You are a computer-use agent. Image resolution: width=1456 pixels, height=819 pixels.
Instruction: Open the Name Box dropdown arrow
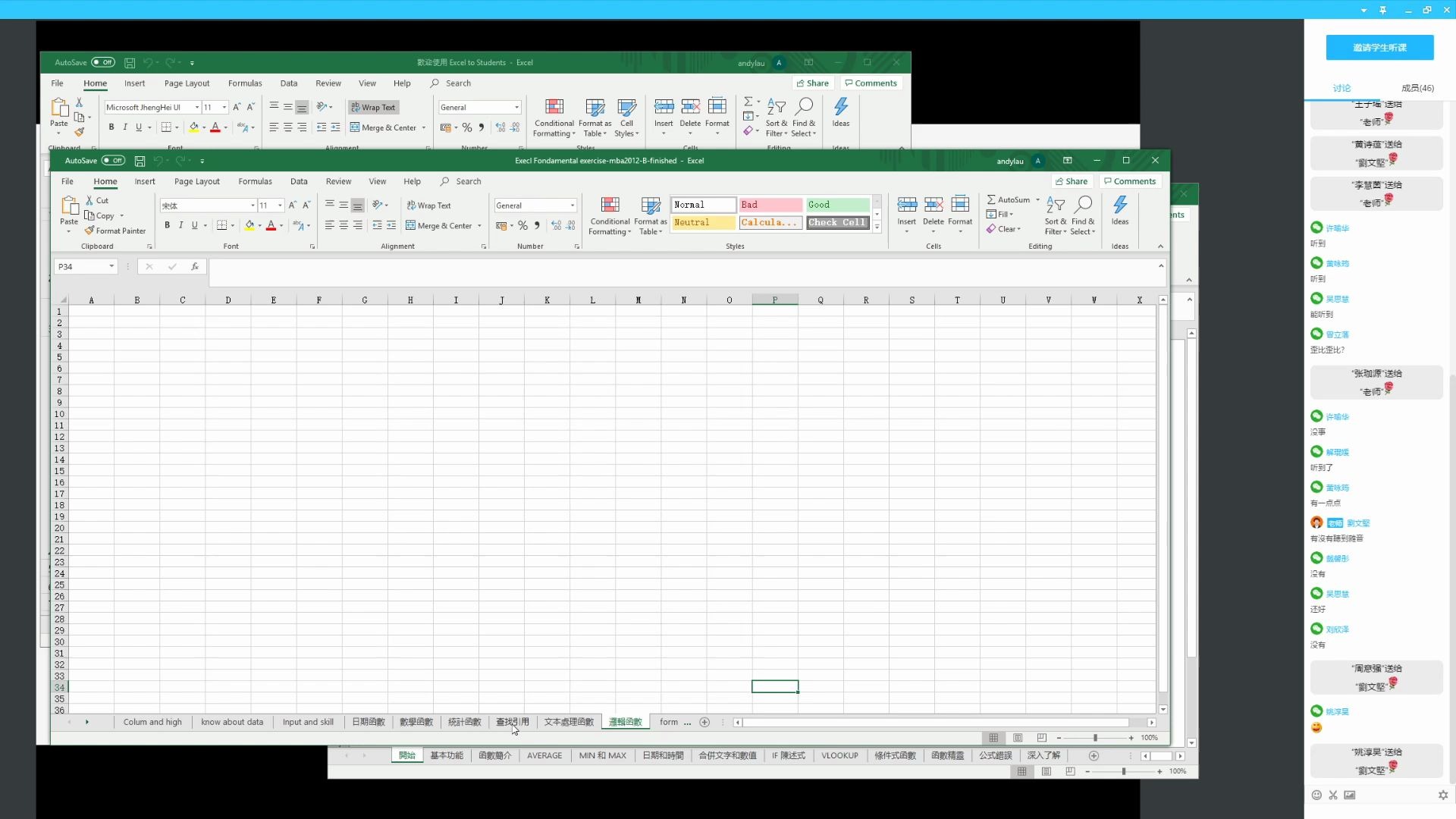[111, 266]
